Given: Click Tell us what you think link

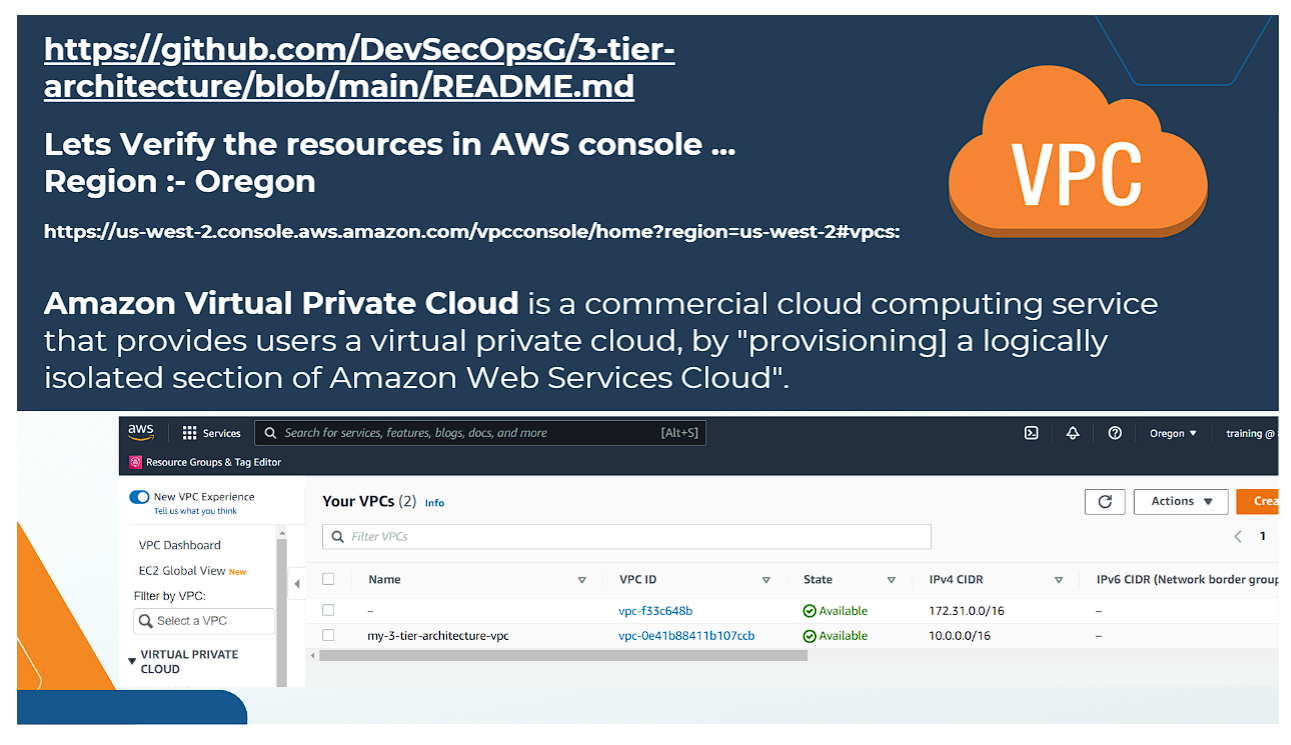Looking at the screenshot, I should pyautogui.click(x=196, y=511).
